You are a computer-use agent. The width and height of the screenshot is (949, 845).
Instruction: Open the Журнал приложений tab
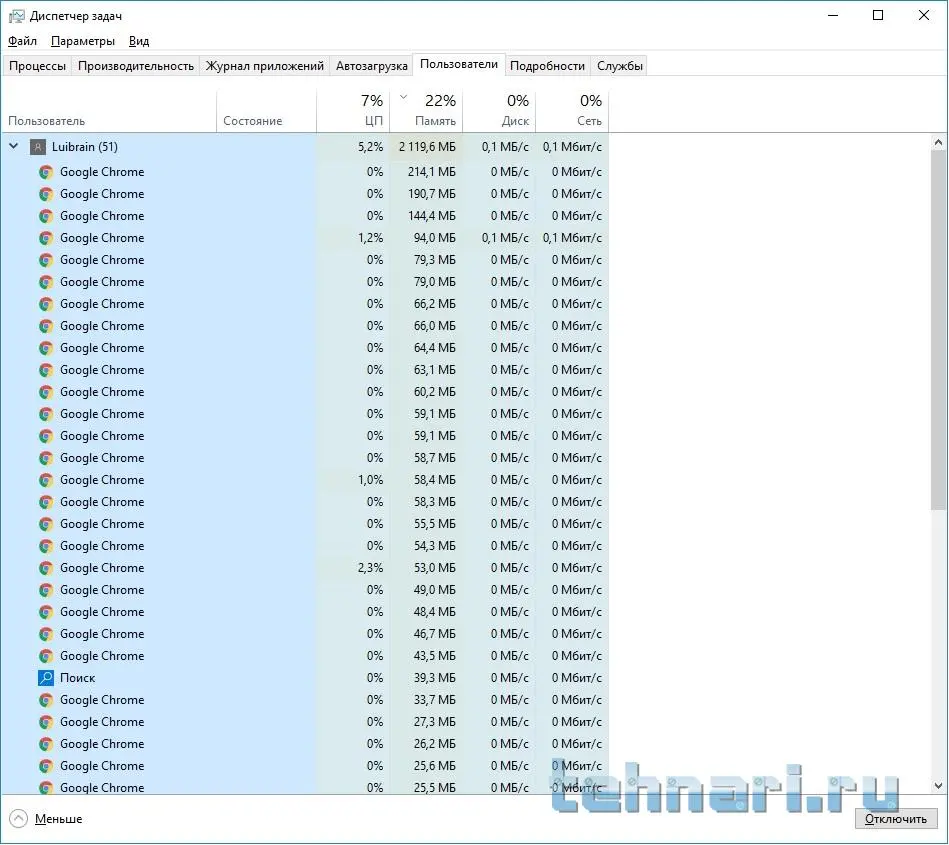pos(264,66)
